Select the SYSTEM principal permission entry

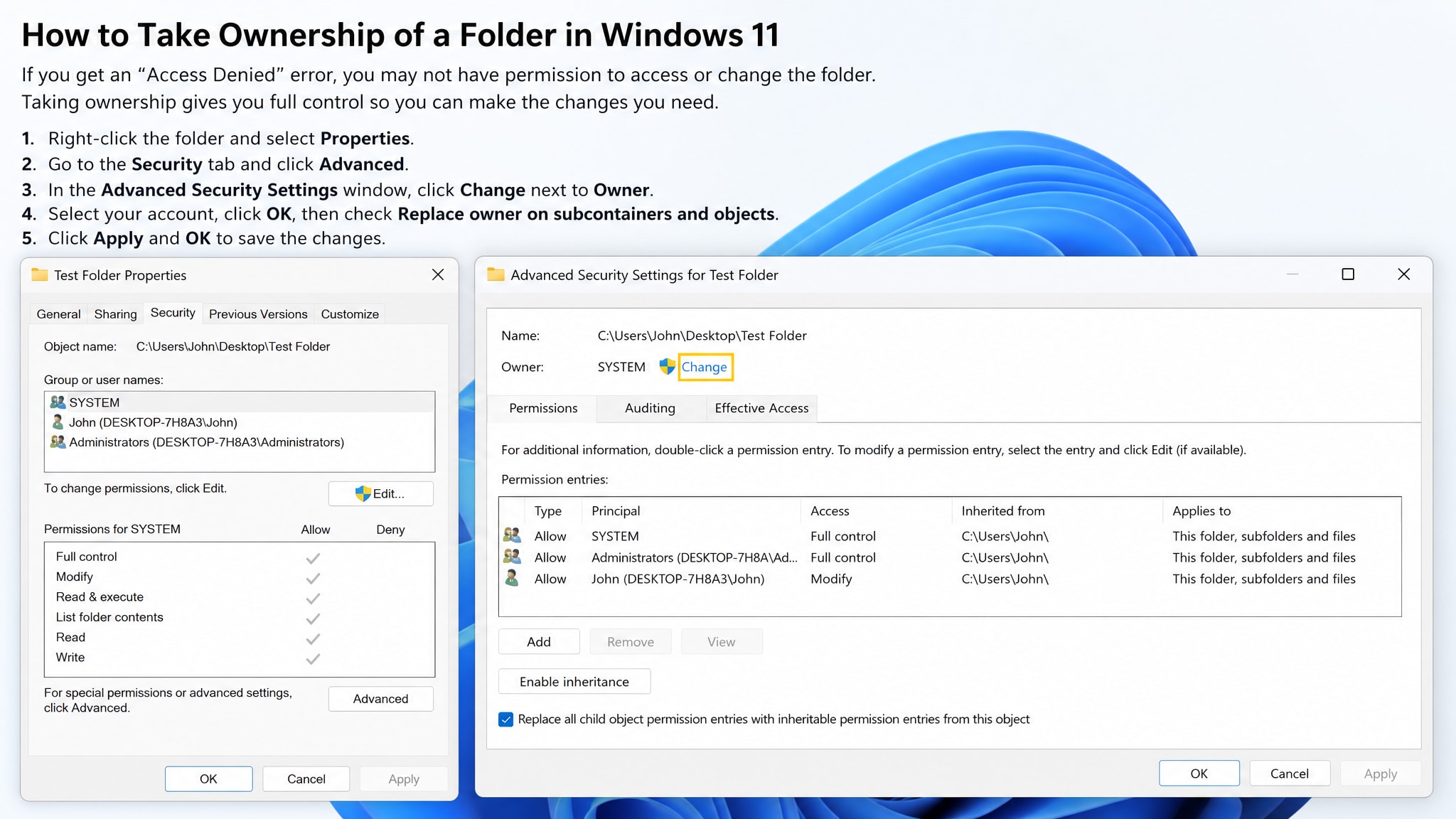[x=950, y=536]
